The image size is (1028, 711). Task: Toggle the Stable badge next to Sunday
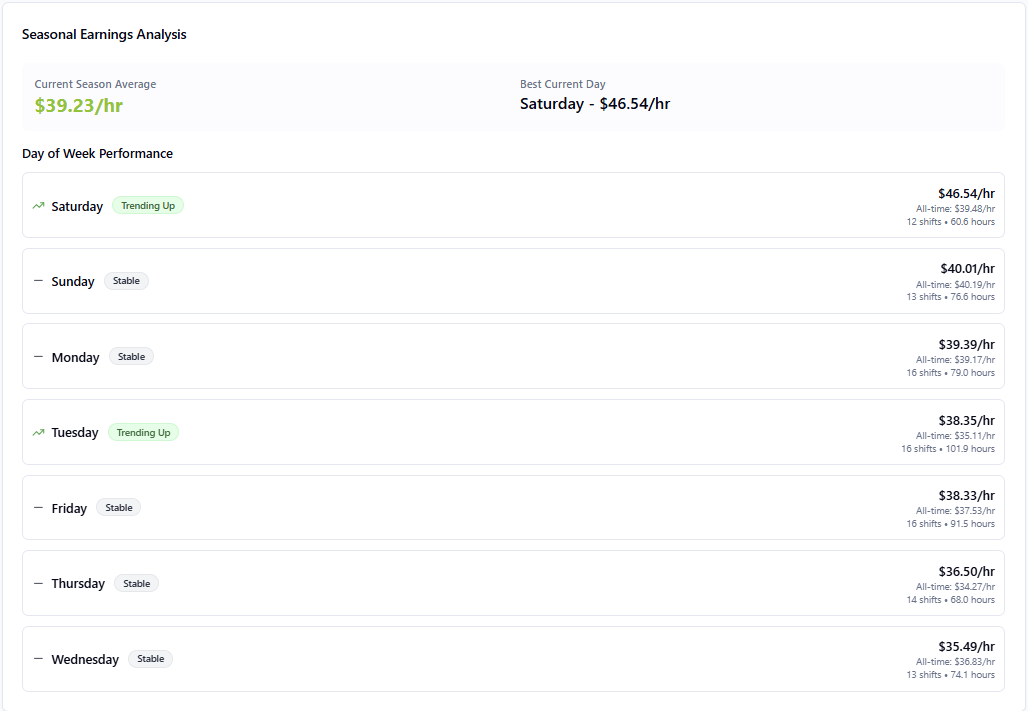click(x=126, y=280)
